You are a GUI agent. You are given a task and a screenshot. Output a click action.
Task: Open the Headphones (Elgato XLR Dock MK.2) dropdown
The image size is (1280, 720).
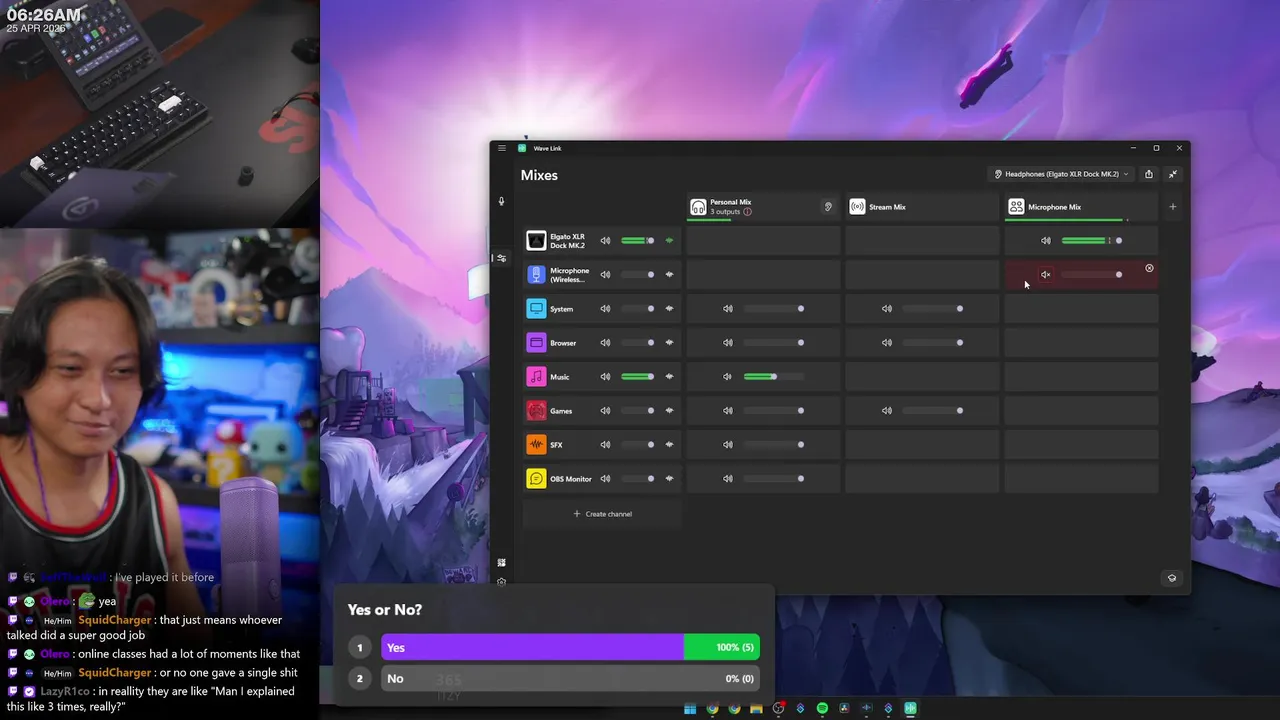[x=1061, y=174]
